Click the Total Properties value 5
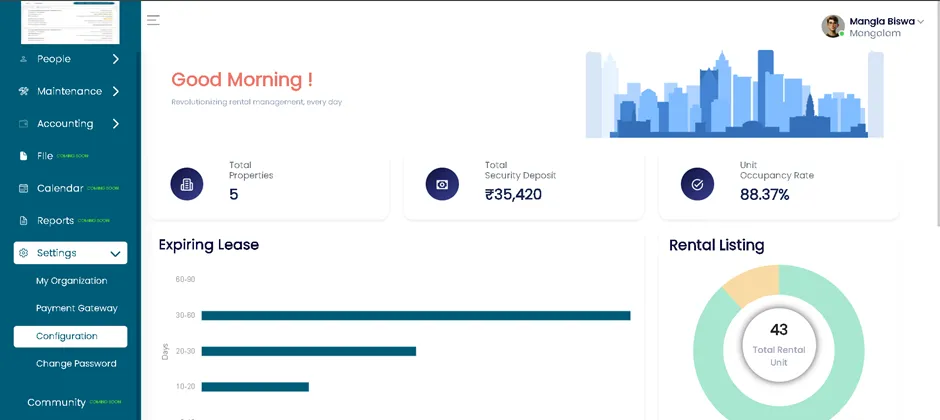 pyautogui.click(x=234, y=194)
